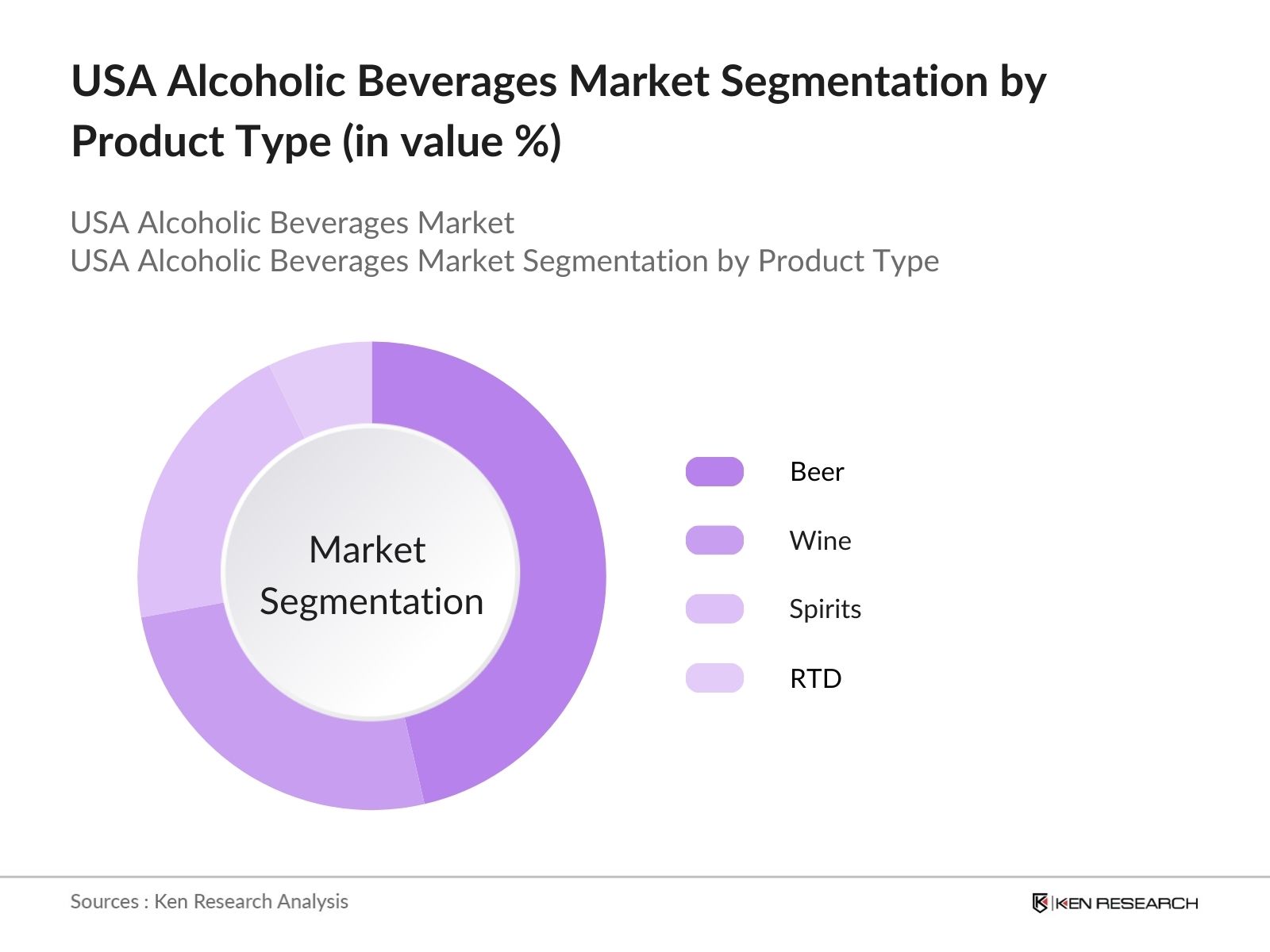Click the KEN RESEARCH brand text
This screenshot has height=952, width=1270.
pos(1126,903)
